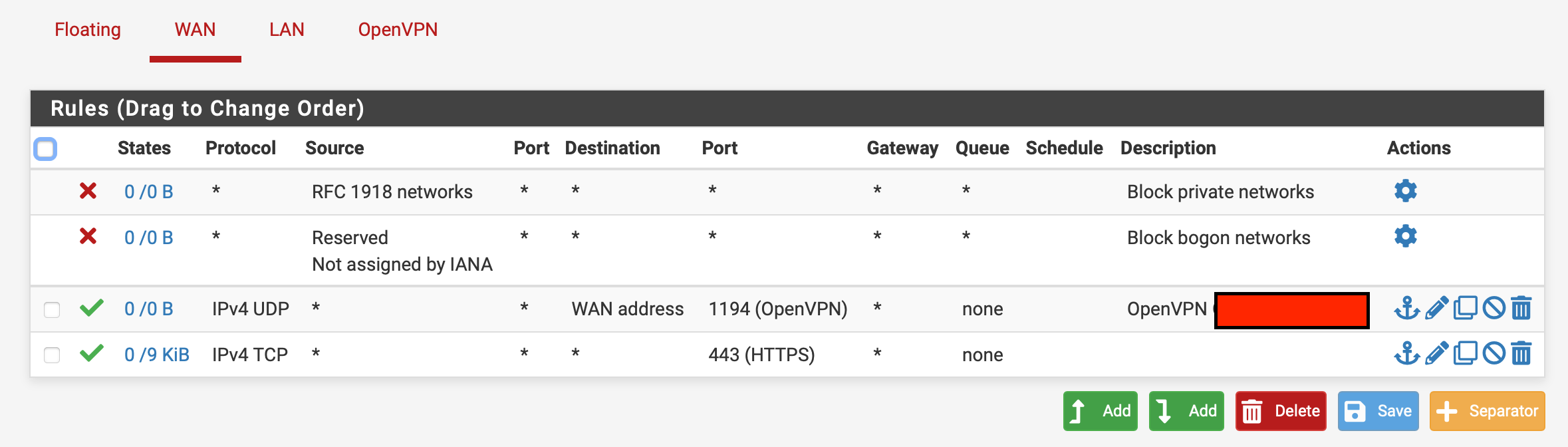Image resolution: width=1568 pixels, height=447 pixels.
Task: Open states link for 443 HTTPS rule
Action: (x=156, y=355)
